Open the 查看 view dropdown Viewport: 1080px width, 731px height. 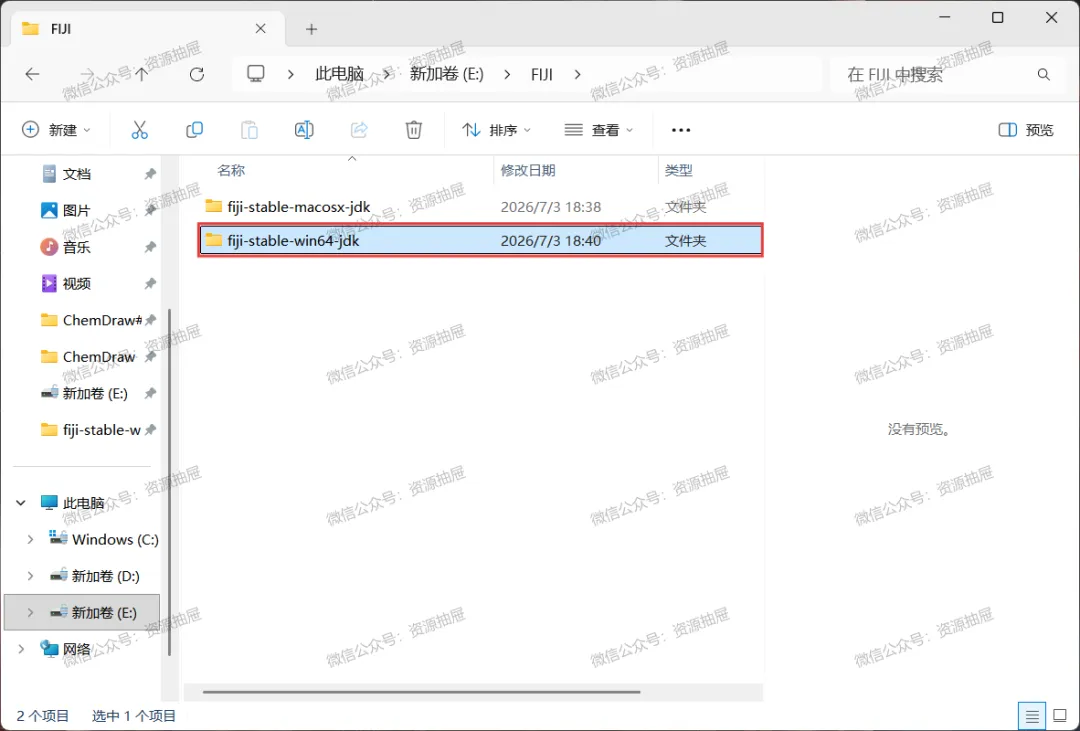pos(599,130)
